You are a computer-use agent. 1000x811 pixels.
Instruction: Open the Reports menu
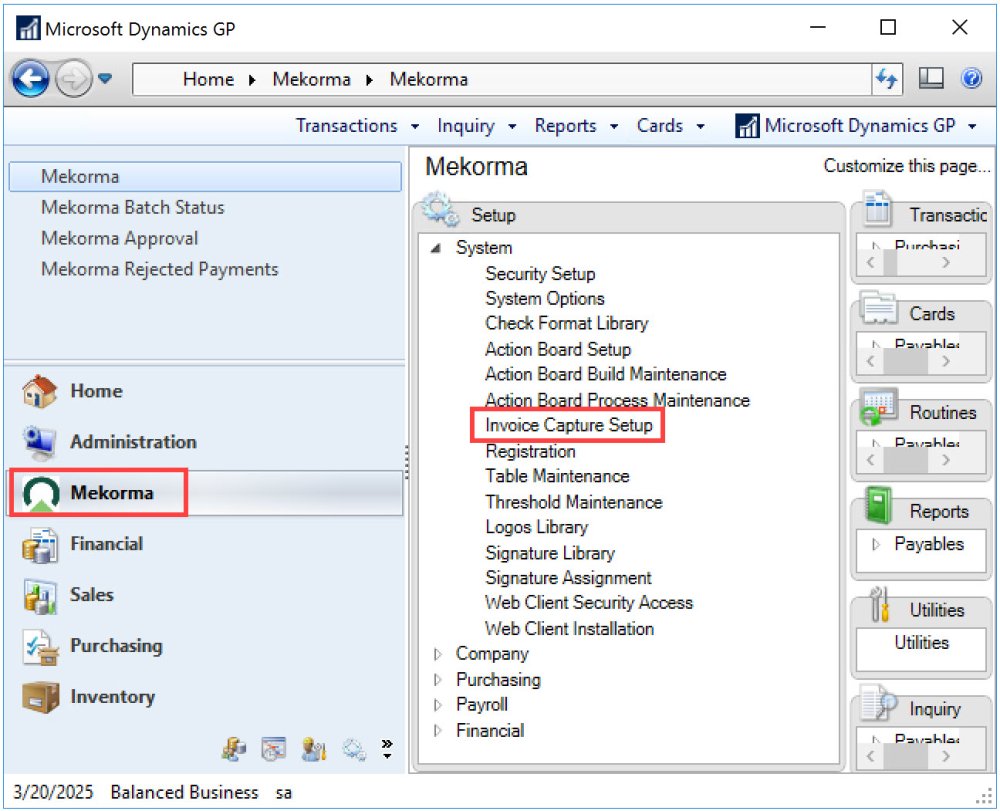[576, 126]
